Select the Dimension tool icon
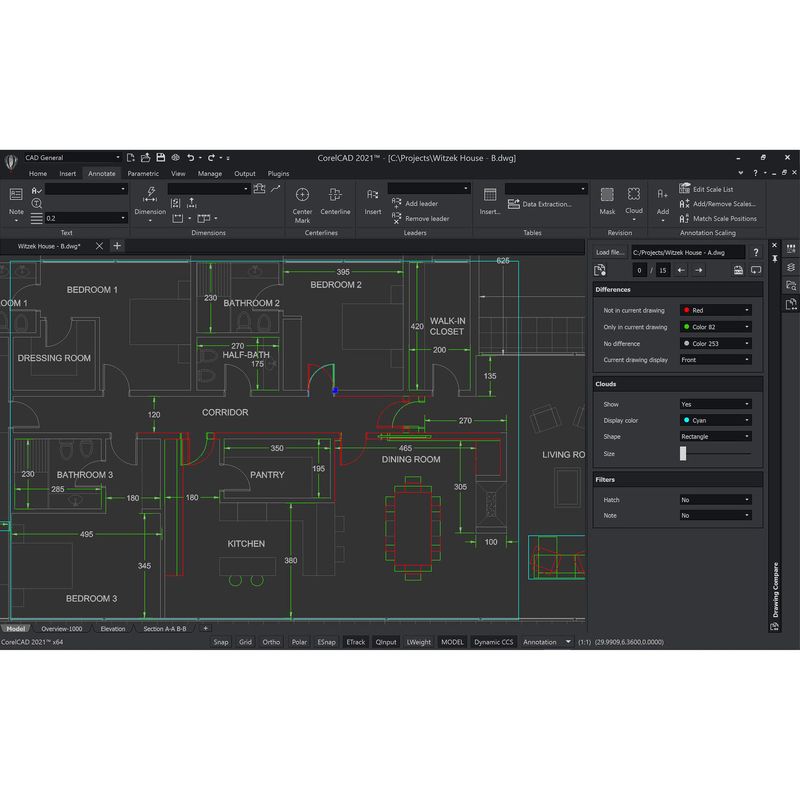Image resolution: width=800 pixels, height=800 pixels. click(x=150, y=194)
